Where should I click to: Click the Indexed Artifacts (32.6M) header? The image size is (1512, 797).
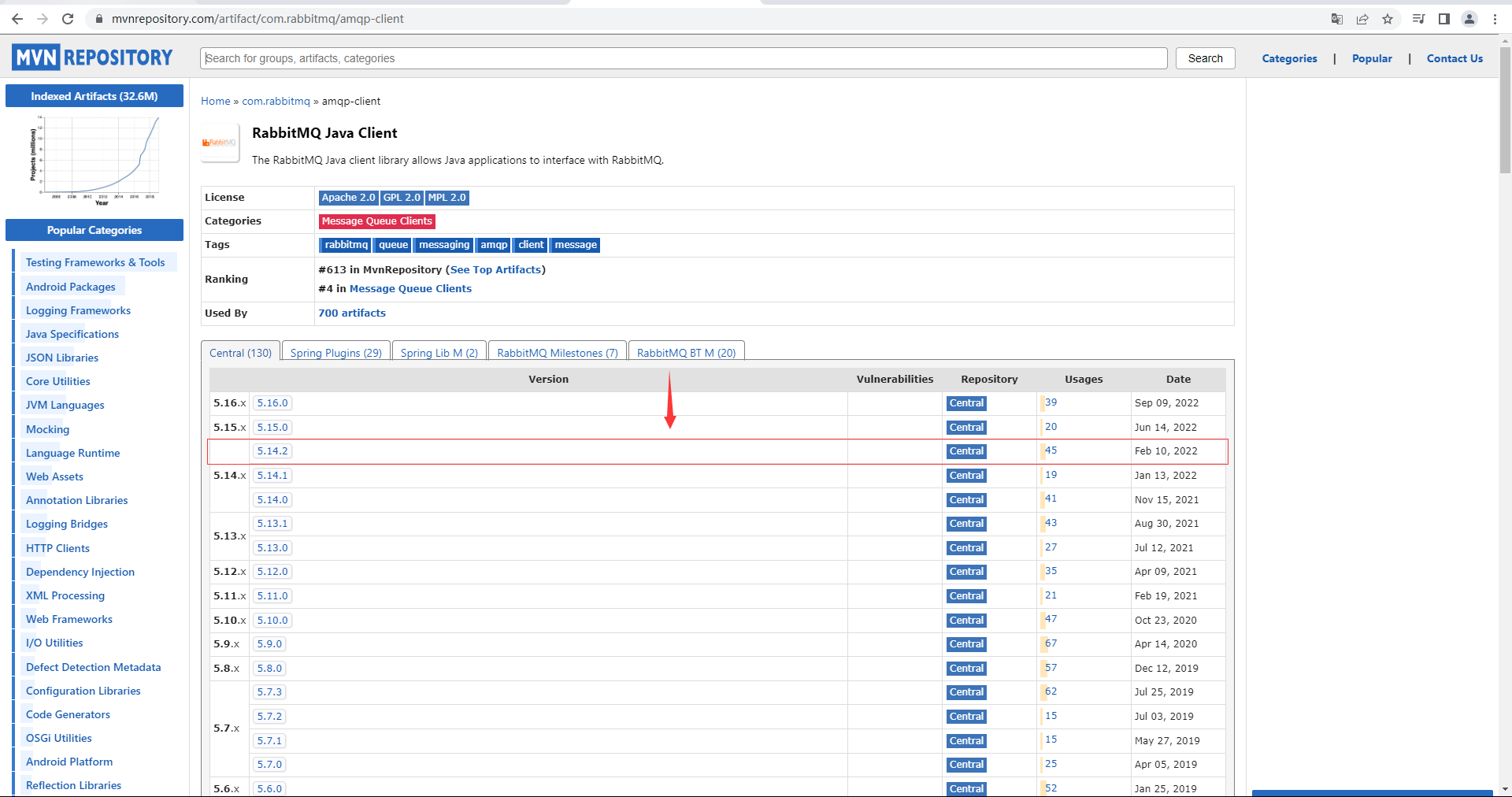click(94, 96)
